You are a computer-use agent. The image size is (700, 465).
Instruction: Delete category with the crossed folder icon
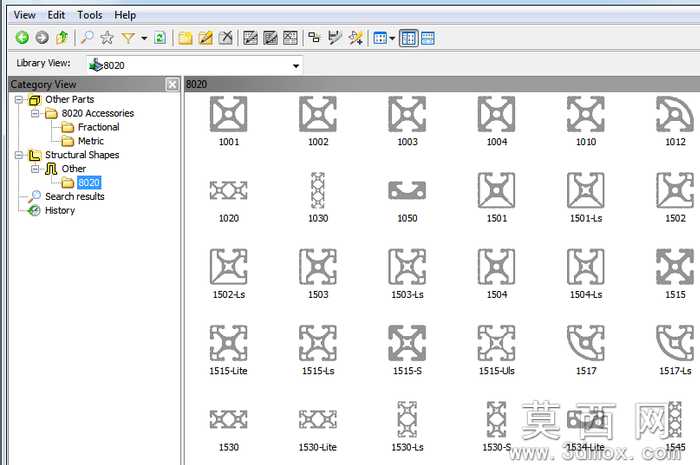pyautogui.click(x=226, y=38)
